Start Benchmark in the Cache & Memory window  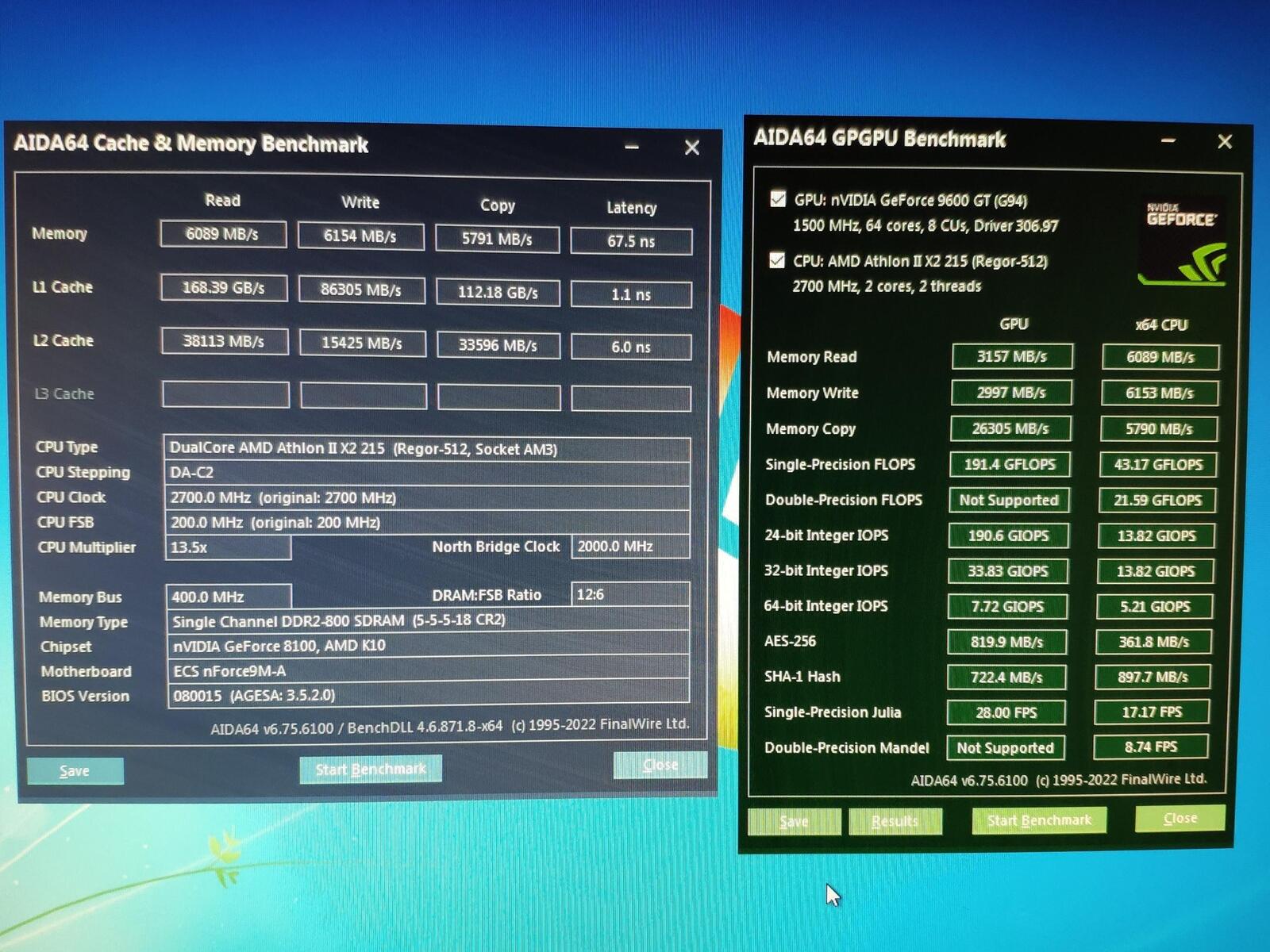coord(371,769)
